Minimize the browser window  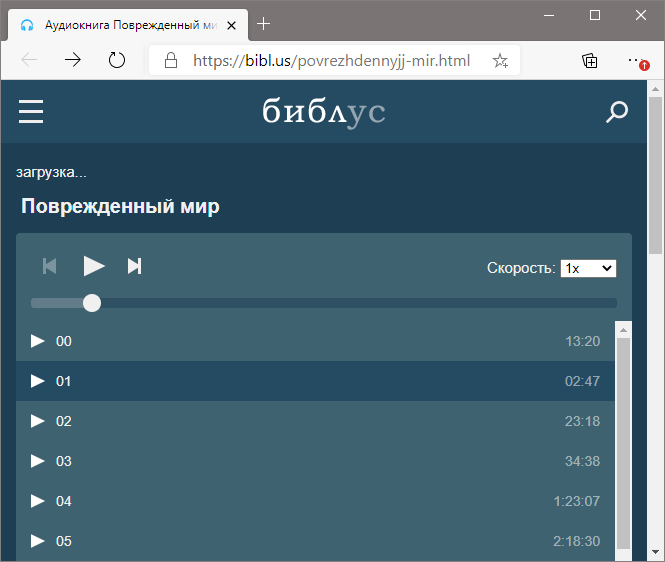click(549, 15)
